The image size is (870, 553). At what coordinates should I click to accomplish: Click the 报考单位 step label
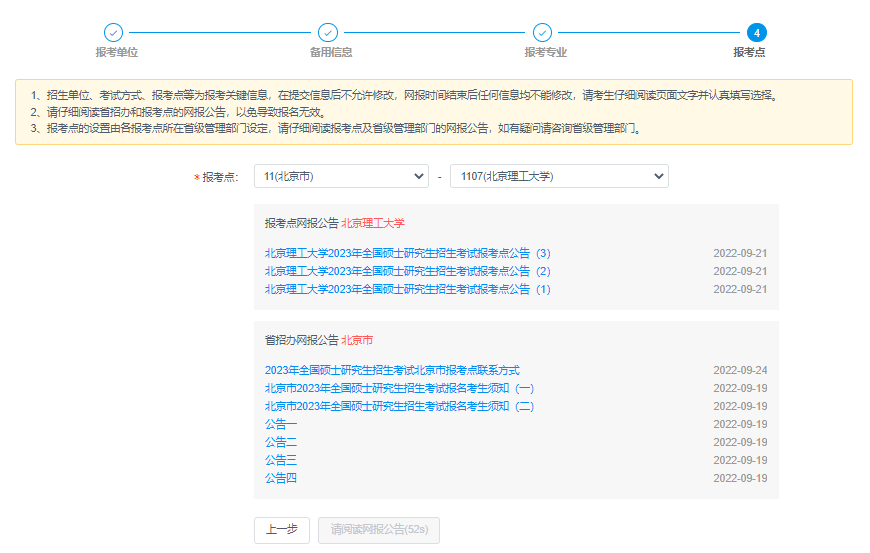coord(117,52)
